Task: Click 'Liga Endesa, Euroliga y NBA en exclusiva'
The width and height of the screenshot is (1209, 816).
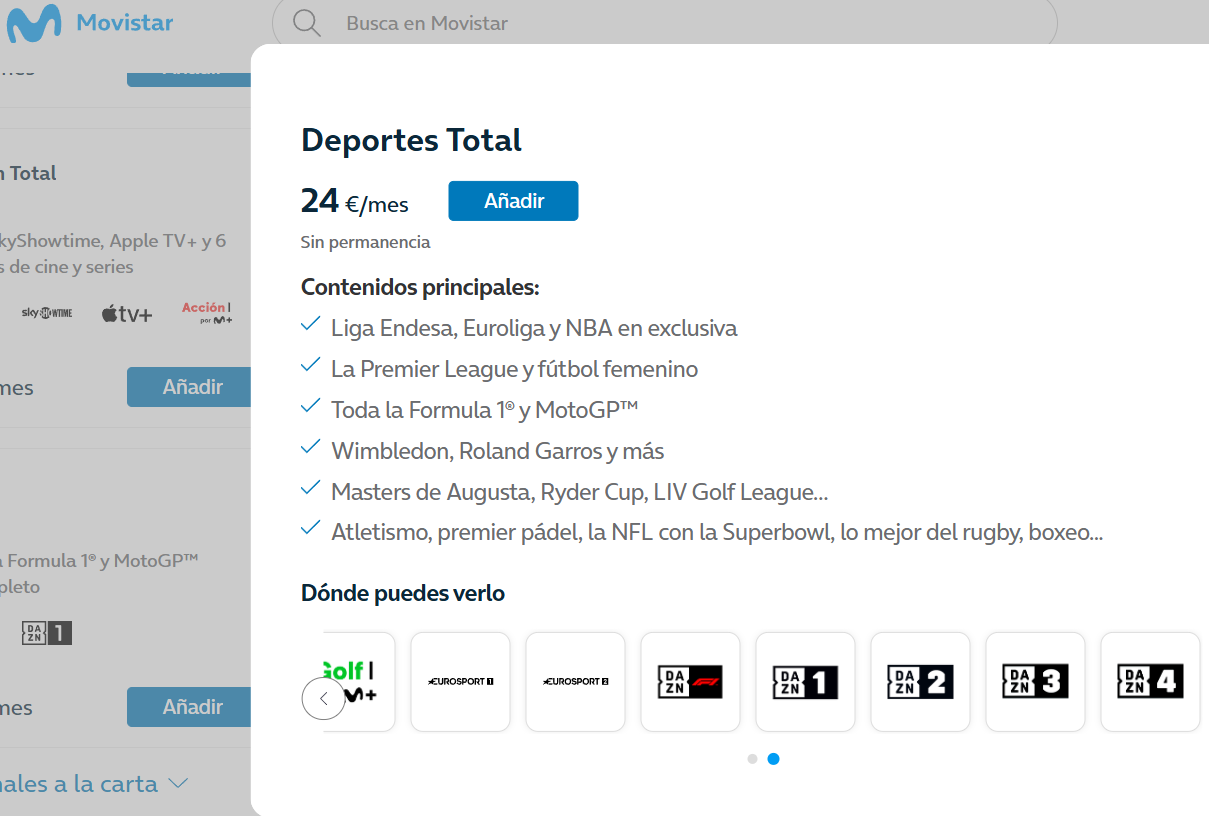Action: [x=534, y=328]
